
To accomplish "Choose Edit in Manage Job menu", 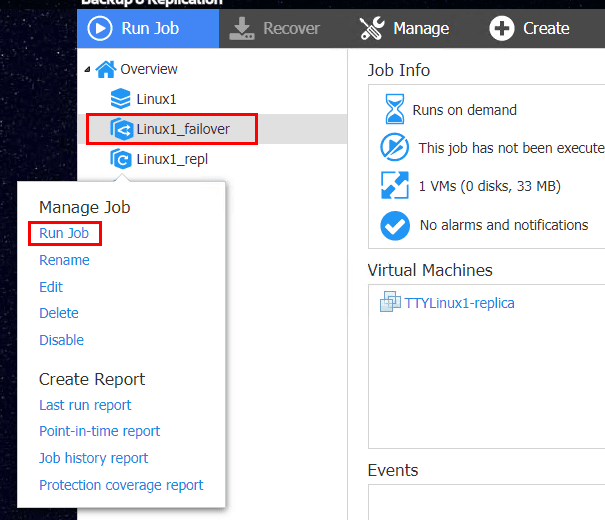I will 51,287.
